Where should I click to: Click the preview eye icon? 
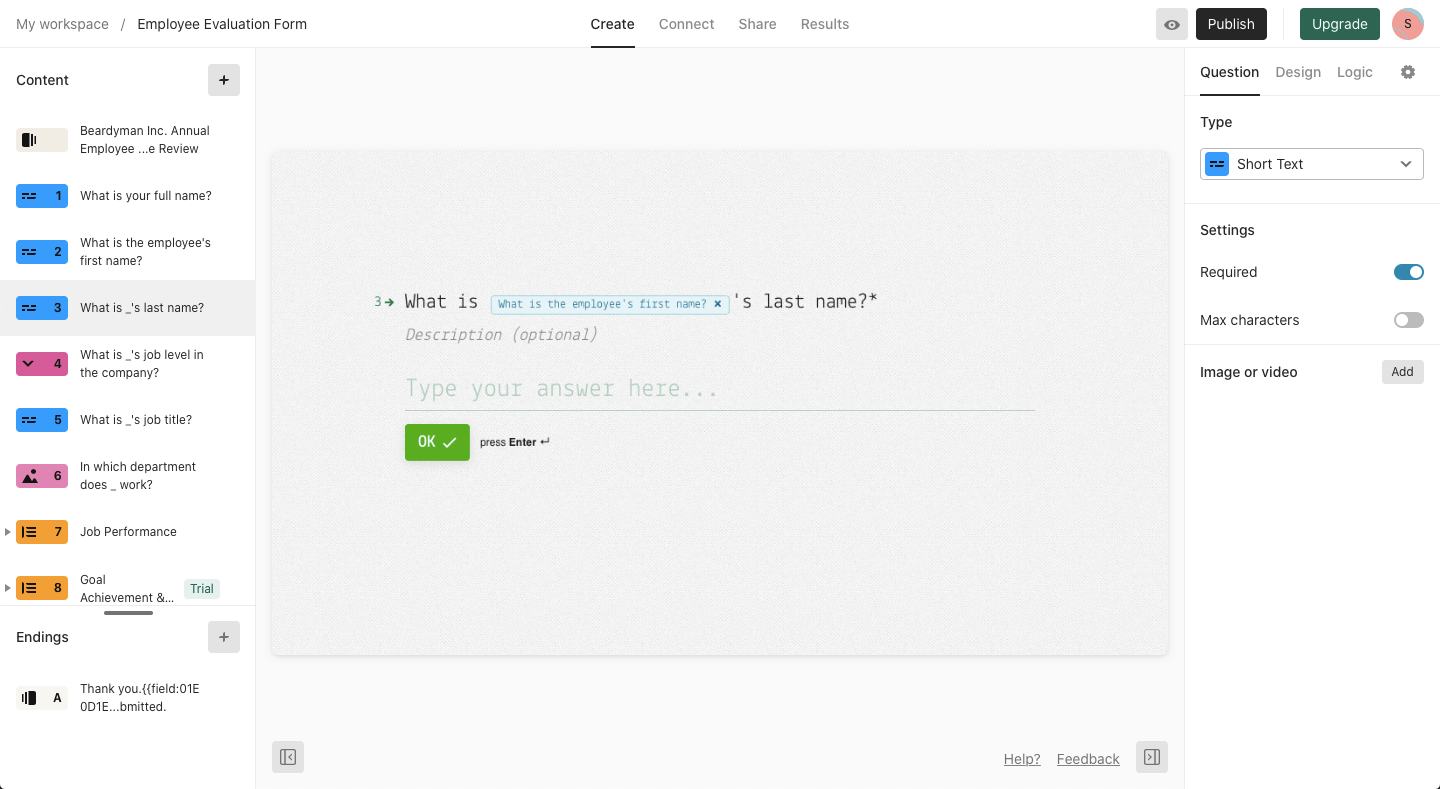click(1171, 24)
